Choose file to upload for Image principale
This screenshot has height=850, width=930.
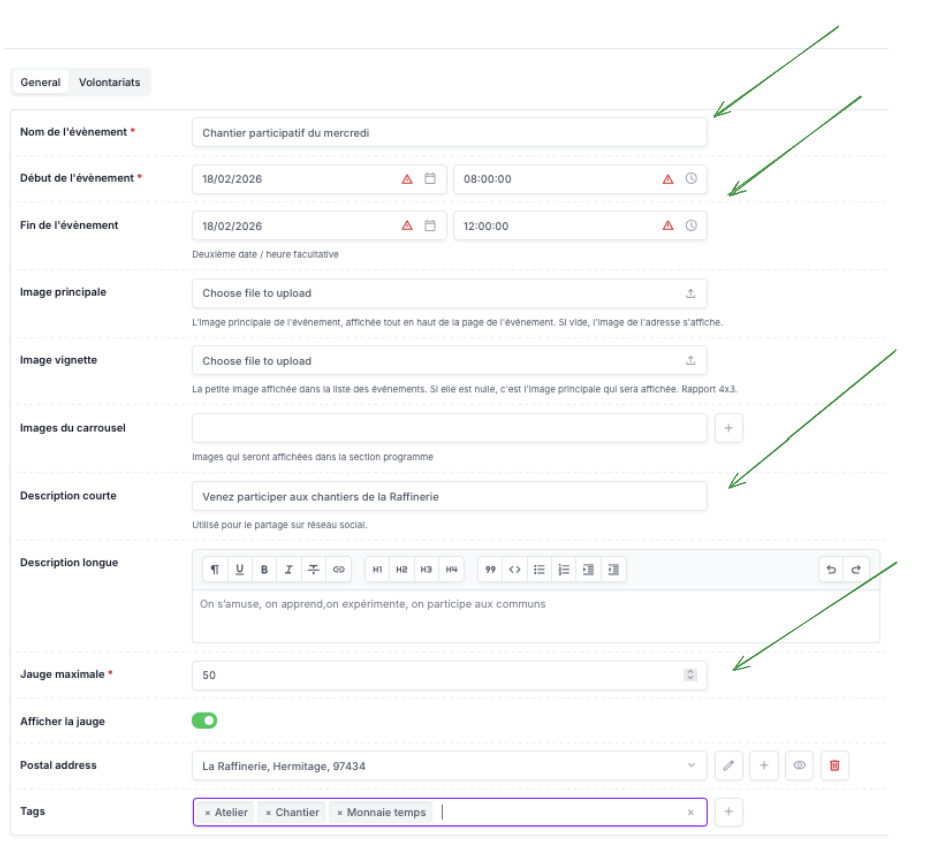[x=449, y=293]
